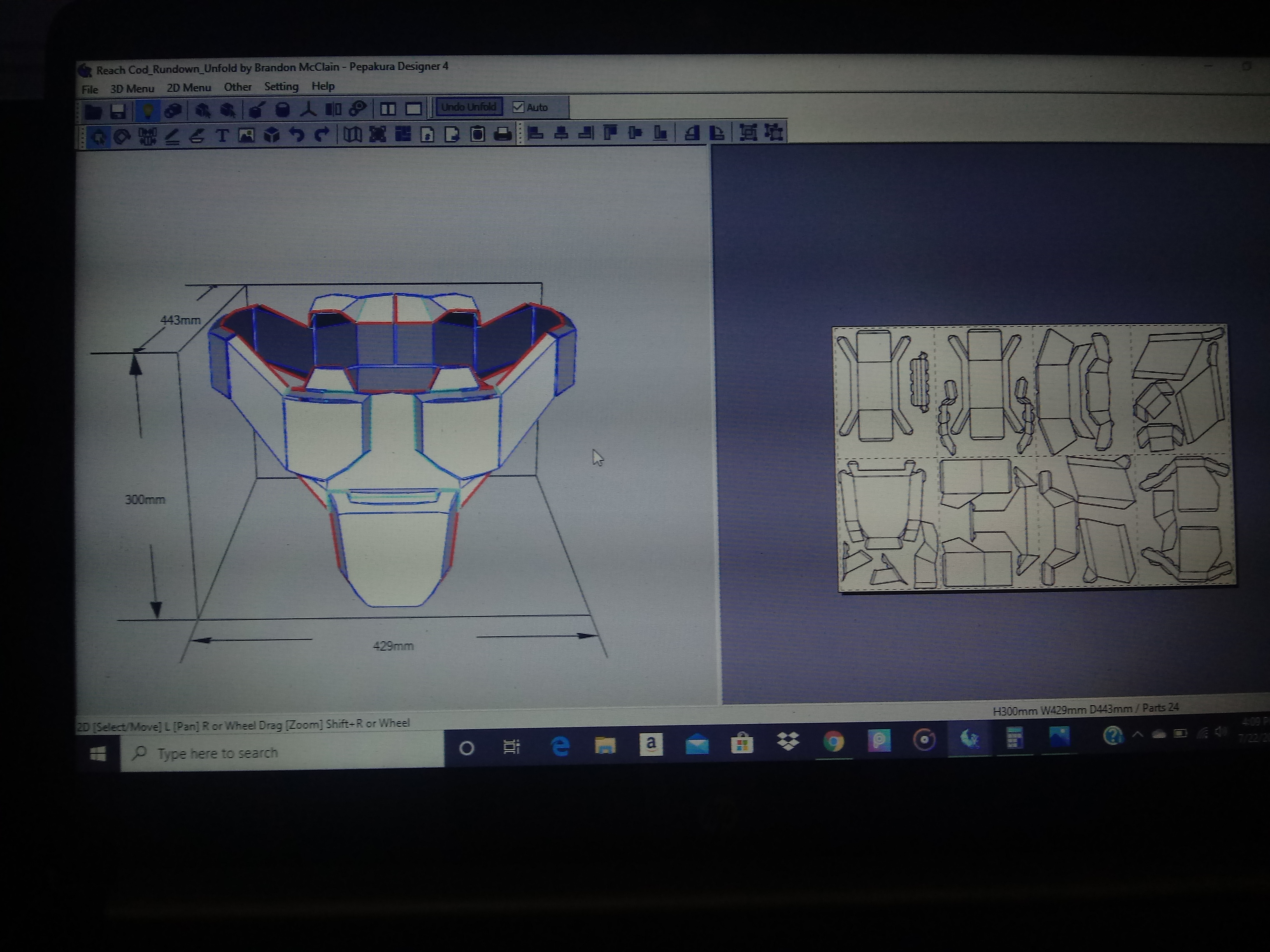
Task: Open the Setting menu
Action: (x=281, y=87)
